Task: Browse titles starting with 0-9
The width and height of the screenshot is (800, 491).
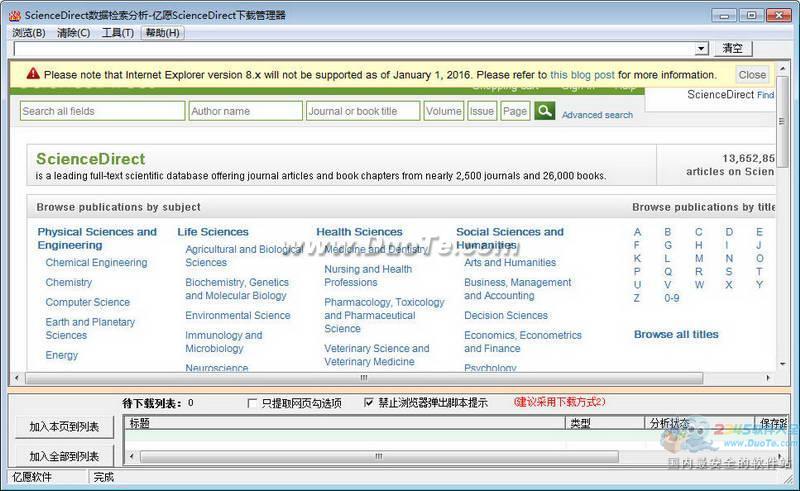Action: 671,298
